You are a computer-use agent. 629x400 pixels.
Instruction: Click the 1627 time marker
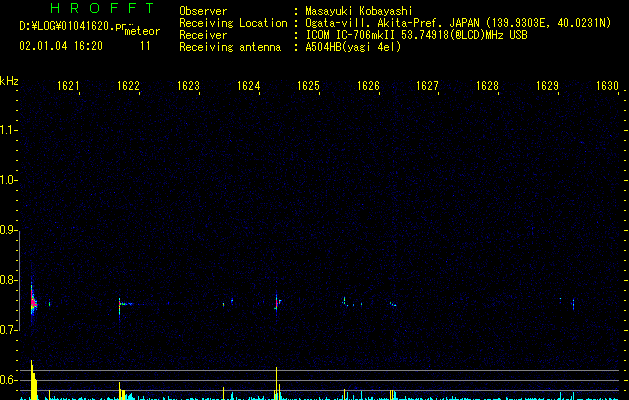[427, 85]
